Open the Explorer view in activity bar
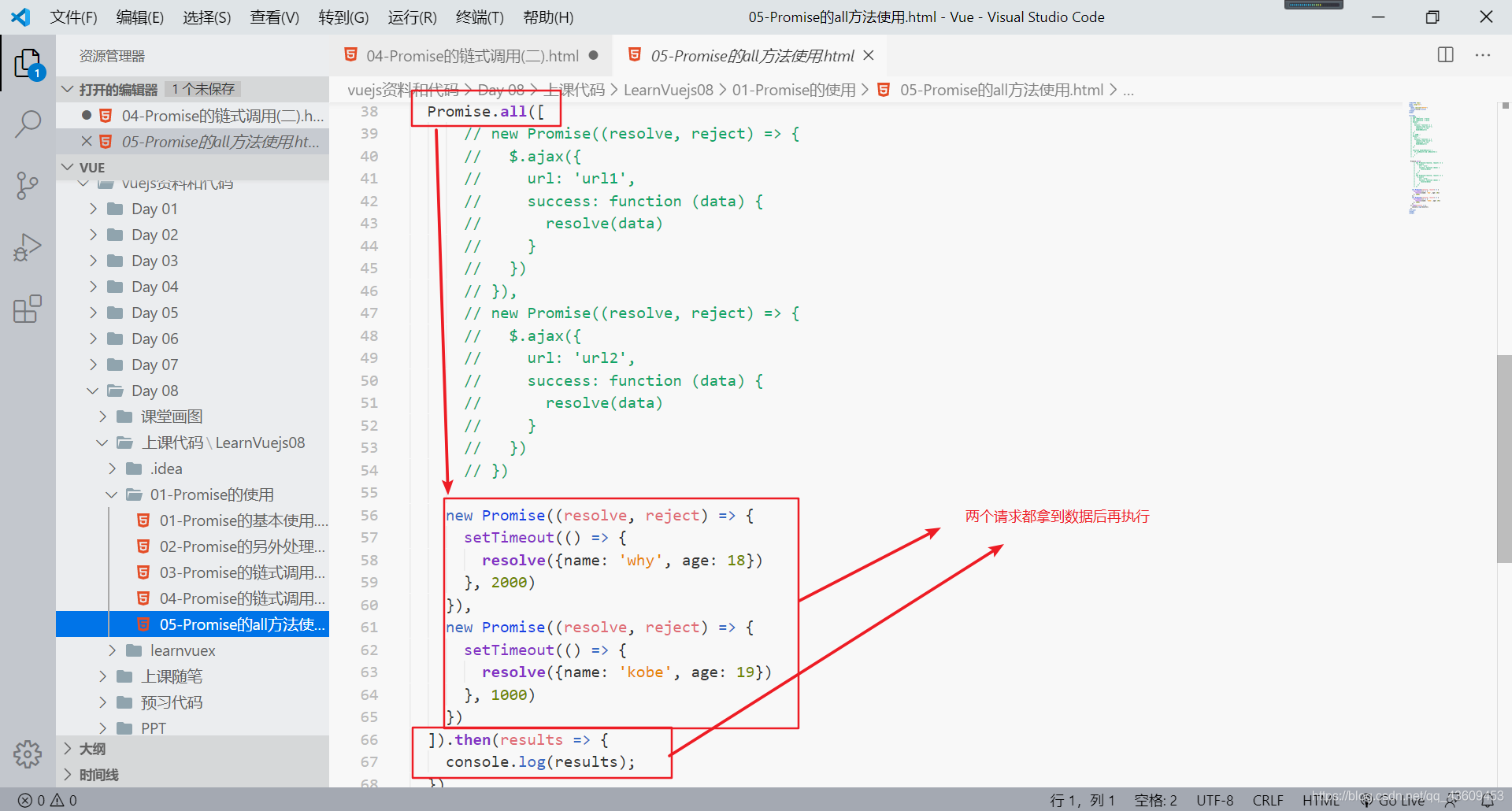This screenshot has height=811, width=1512. point(28,63)
